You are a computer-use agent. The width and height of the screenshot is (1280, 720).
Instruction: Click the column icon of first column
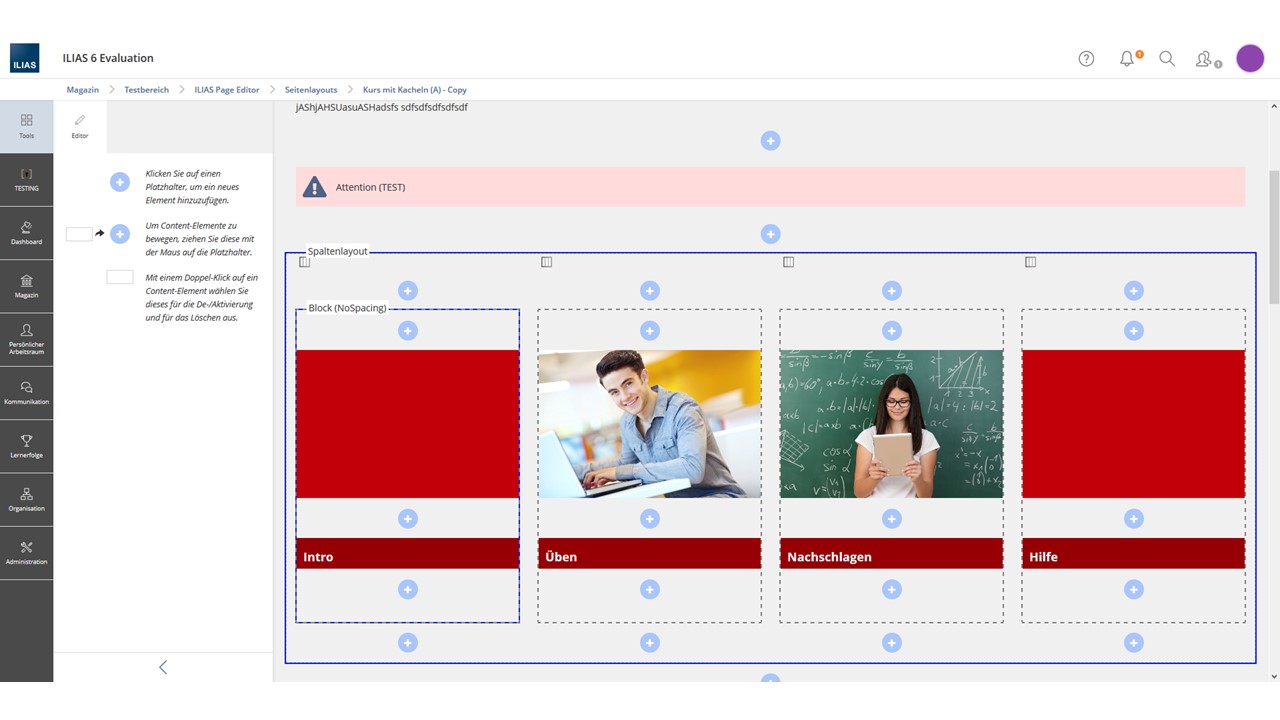[305, 262]
